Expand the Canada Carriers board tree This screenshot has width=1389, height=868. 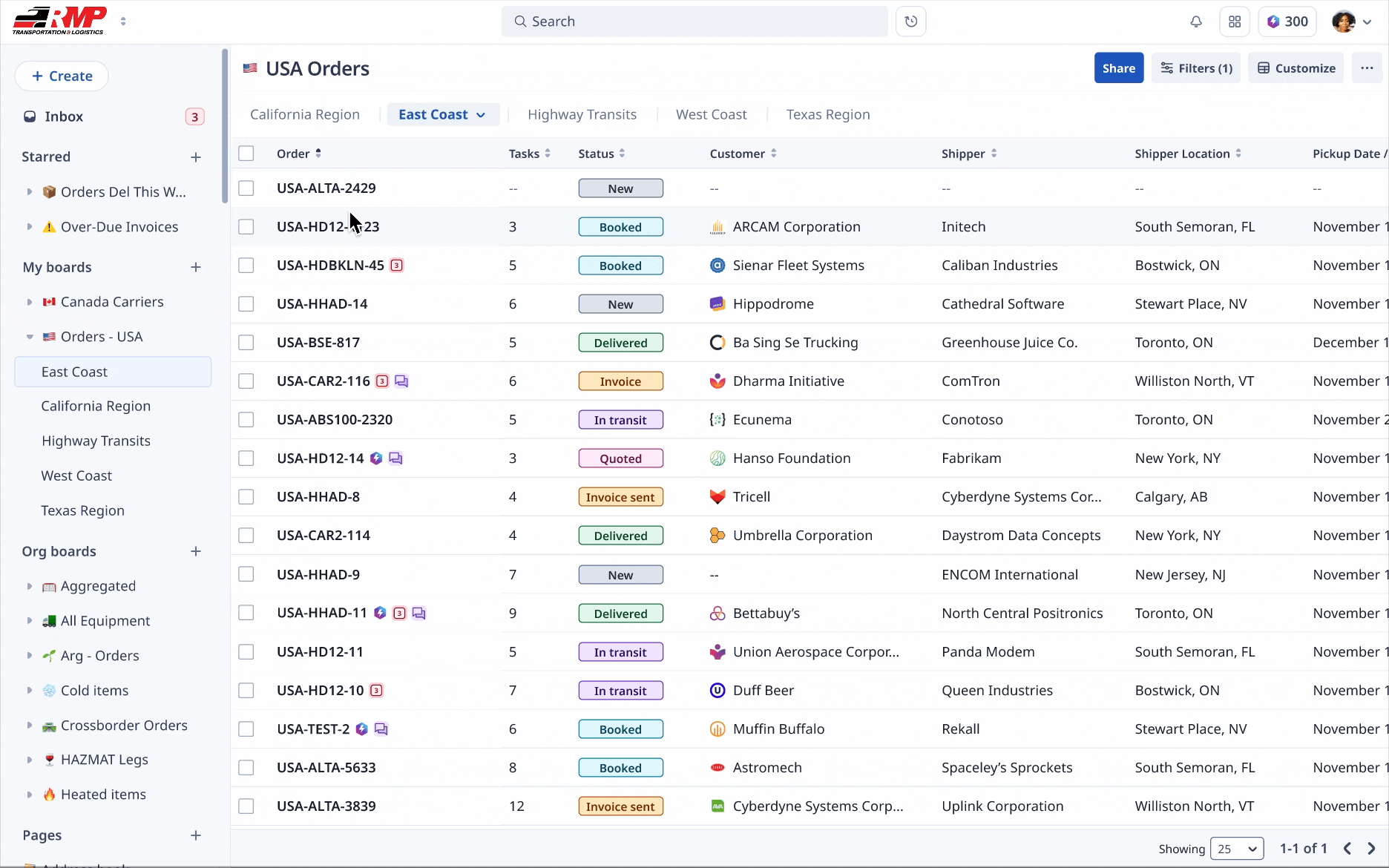pos(30,302)
